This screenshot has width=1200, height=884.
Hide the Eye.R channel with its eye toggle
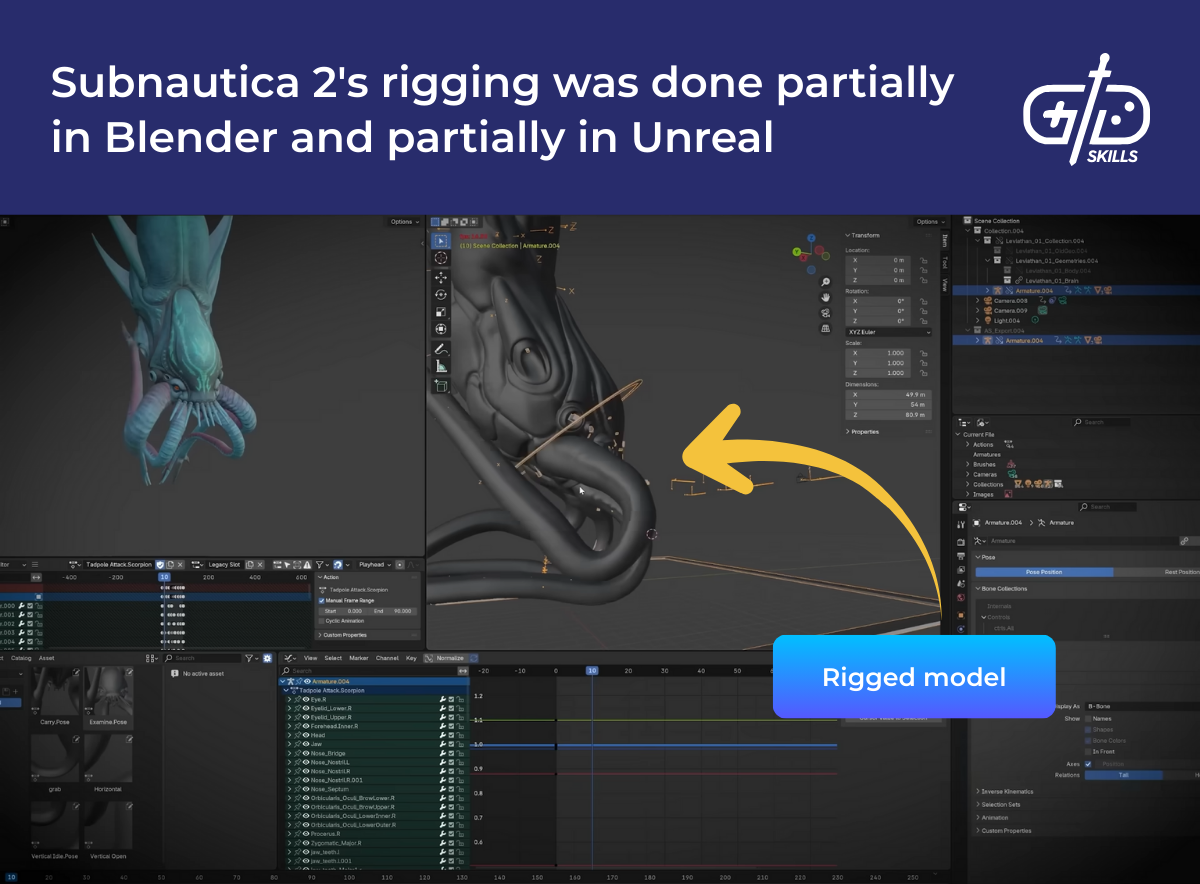(306, 698)
